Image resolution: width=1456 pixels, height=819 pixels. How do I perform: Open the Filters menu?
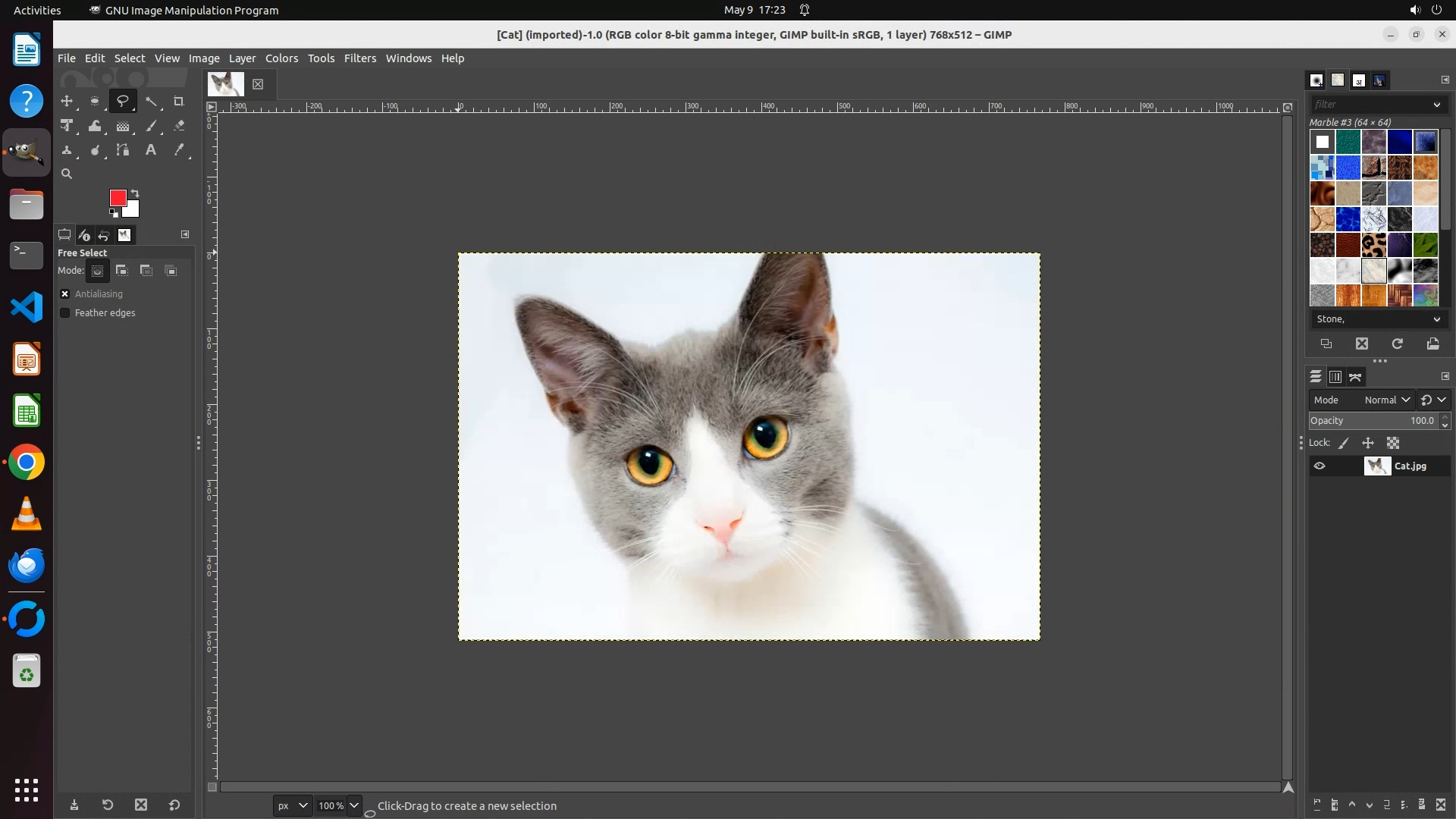359,58
